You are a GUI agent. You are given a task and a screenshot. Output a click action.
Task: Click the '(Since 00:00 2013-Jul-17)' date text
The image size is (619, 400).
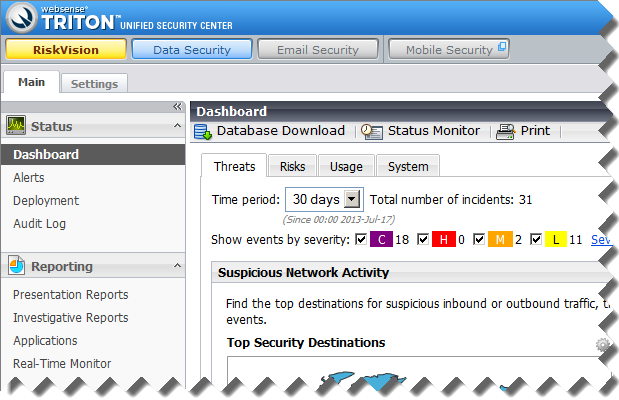[x=339, y=220]
